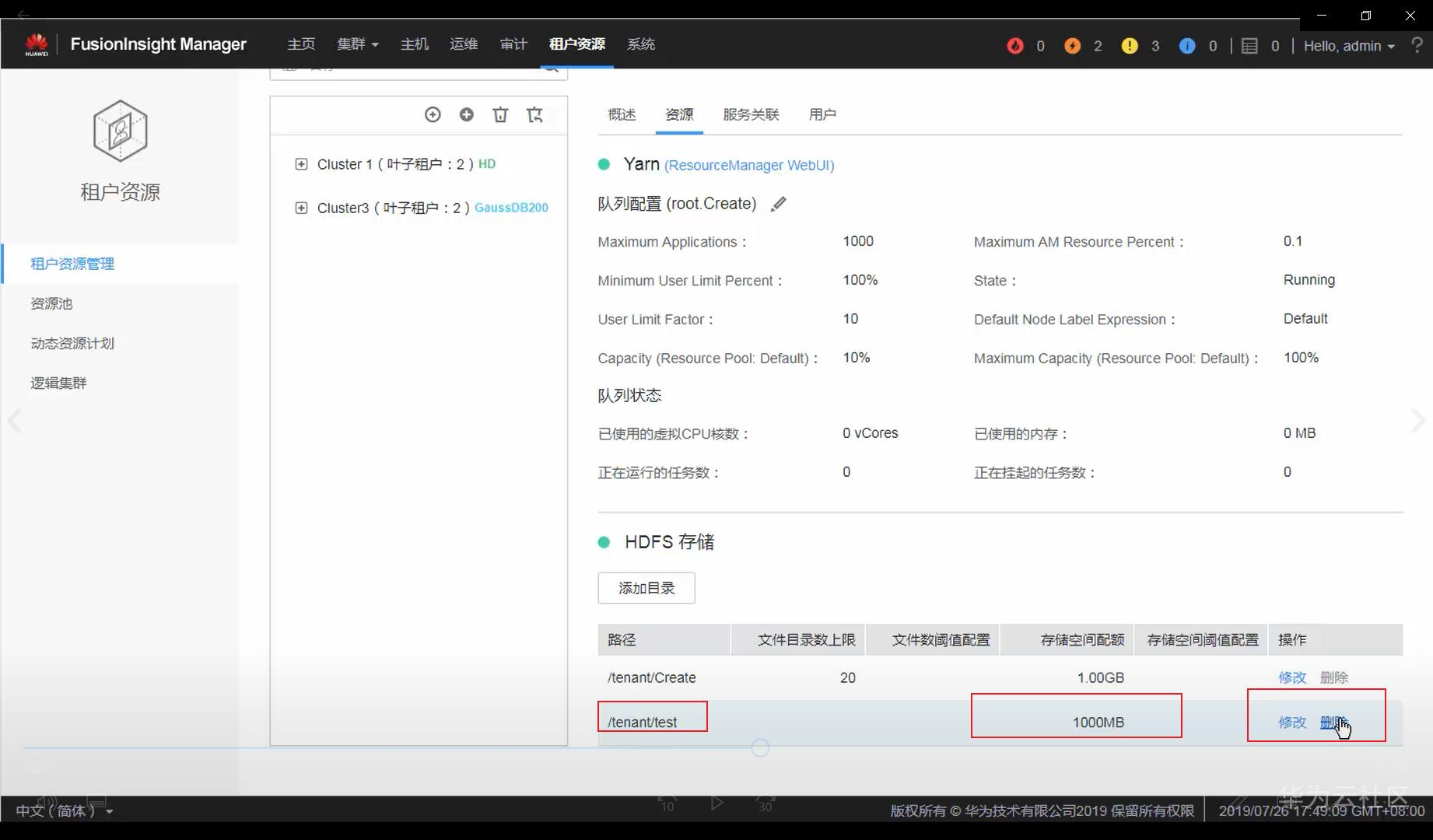Click the /tenant/test path cell
Viewport: 1433px width, 840px height.
coord(643,723)
